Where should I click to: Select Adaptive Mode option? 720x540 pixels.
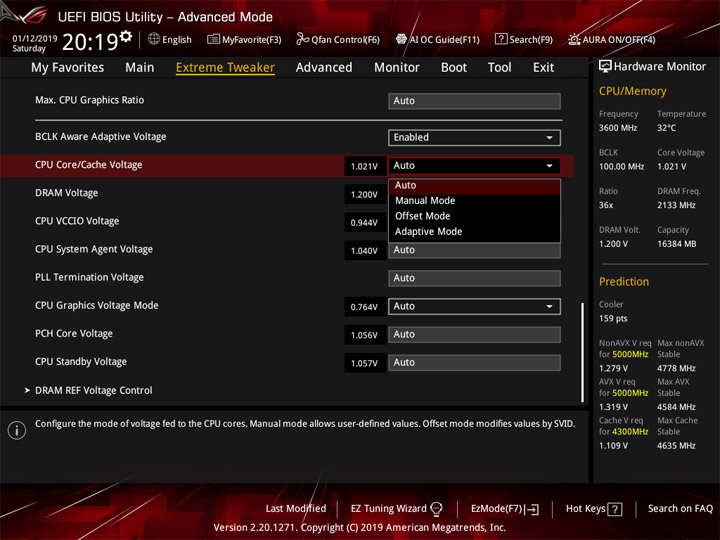click(474, 232)
